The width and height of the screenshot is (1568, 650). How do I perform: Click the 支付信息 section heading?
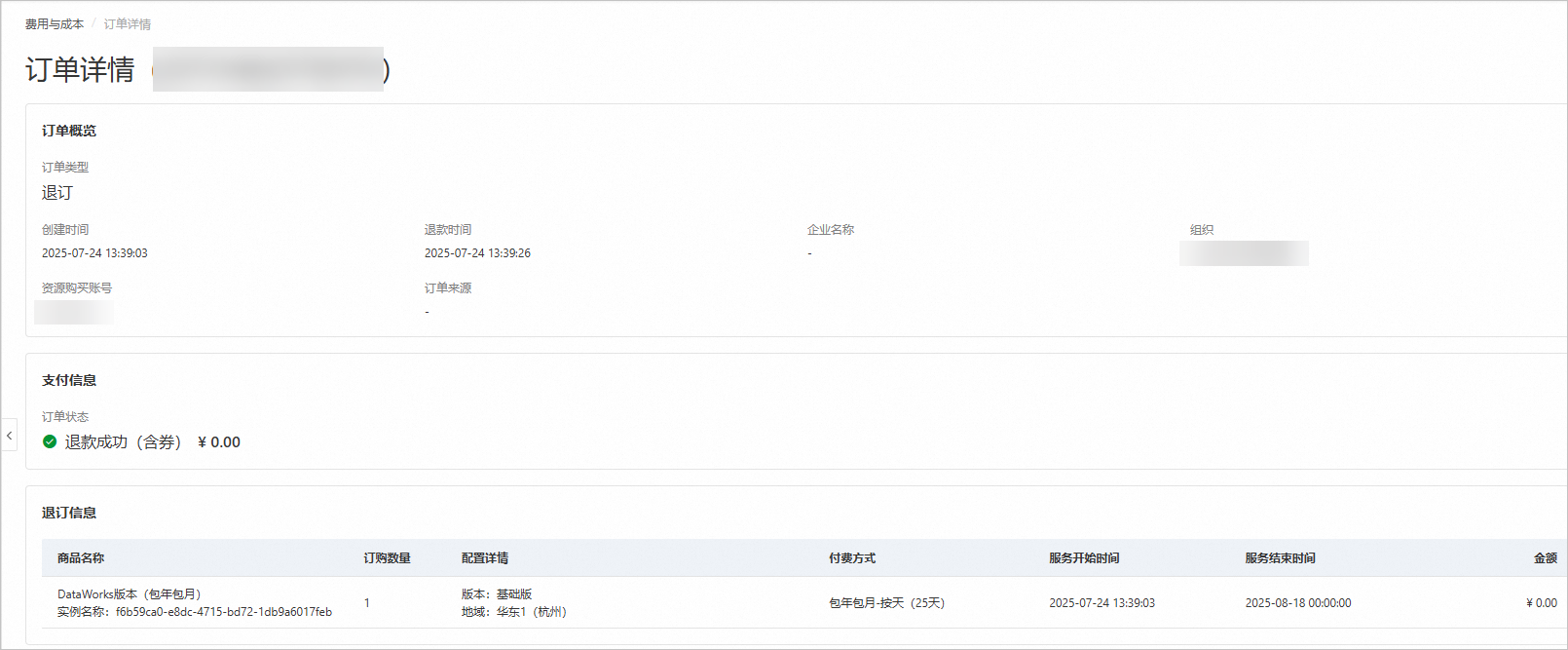coord(69,380)
